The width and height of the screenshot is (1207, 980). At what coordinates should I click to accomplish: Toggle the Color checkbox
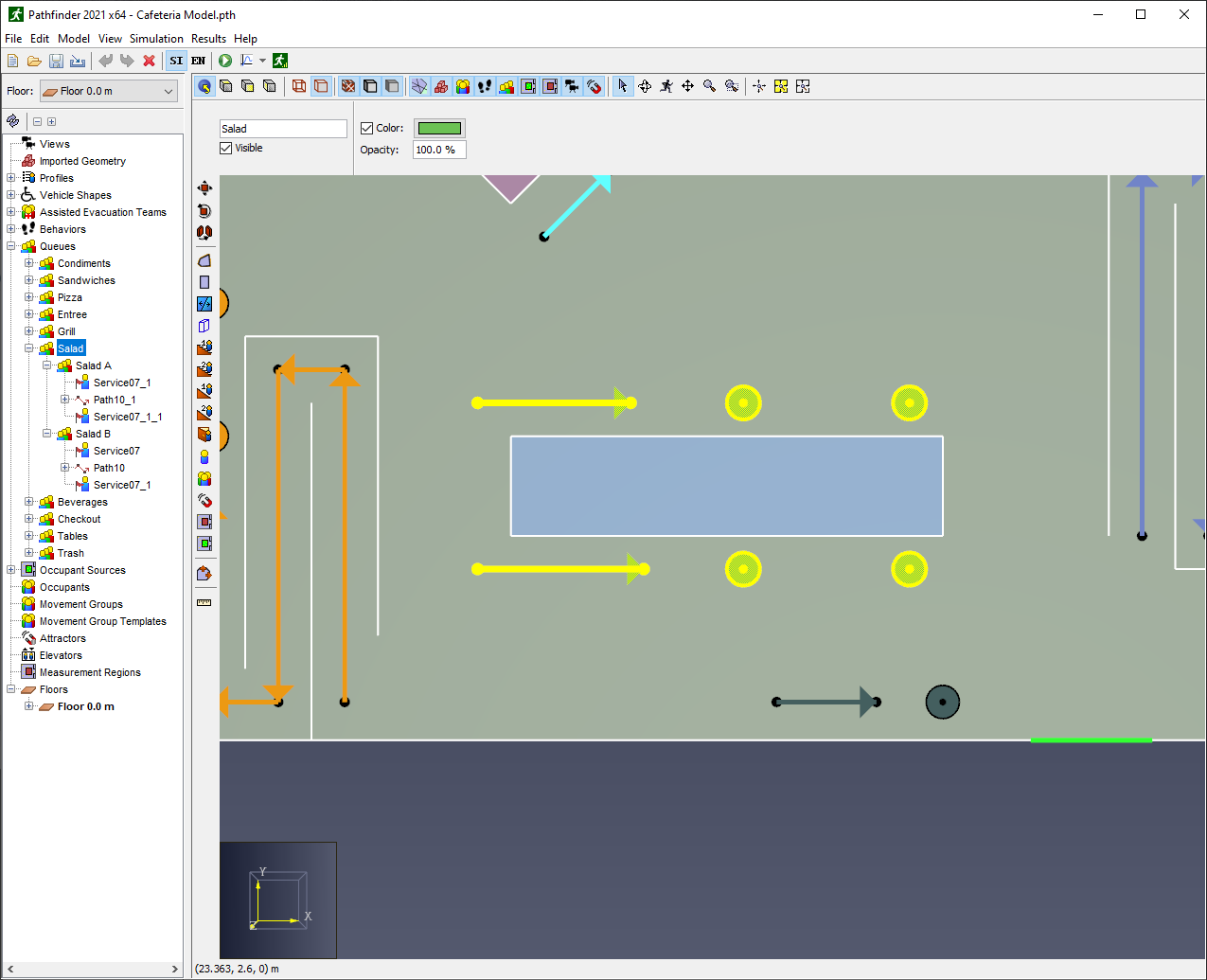(x=367, y=128)
